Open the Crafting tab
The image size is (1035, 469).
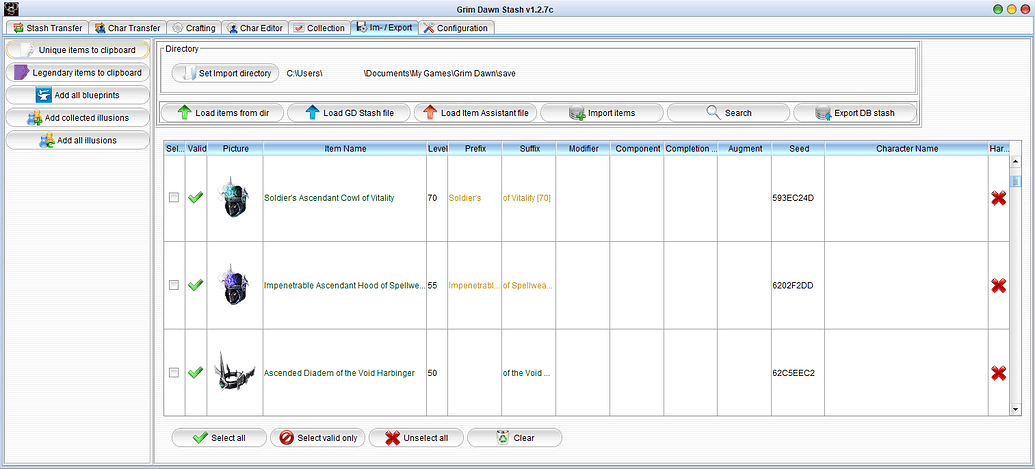click(x=194, y=28)
